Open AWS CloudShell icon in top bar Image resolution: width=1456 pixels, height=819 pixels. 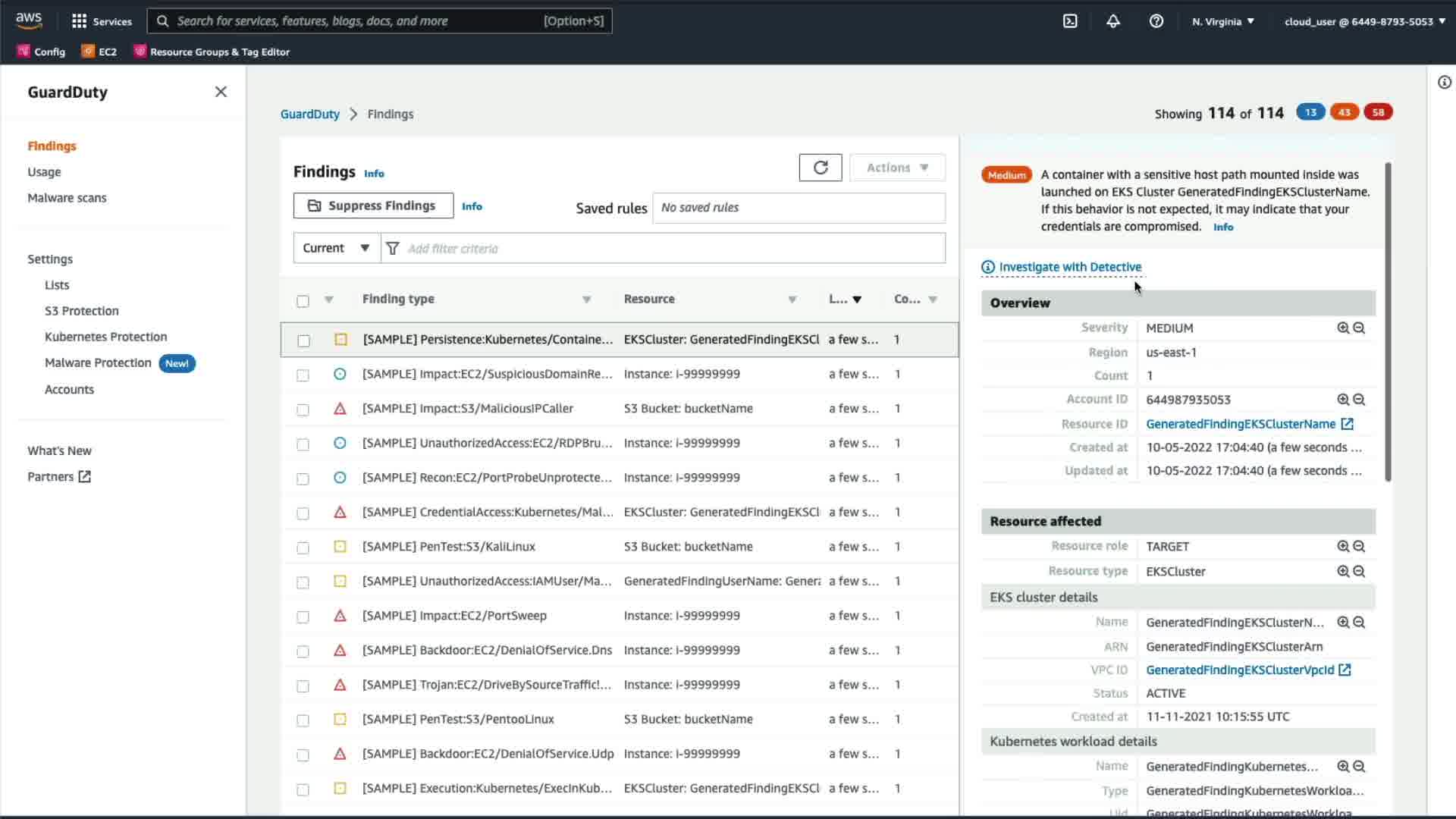point(1070,21)
